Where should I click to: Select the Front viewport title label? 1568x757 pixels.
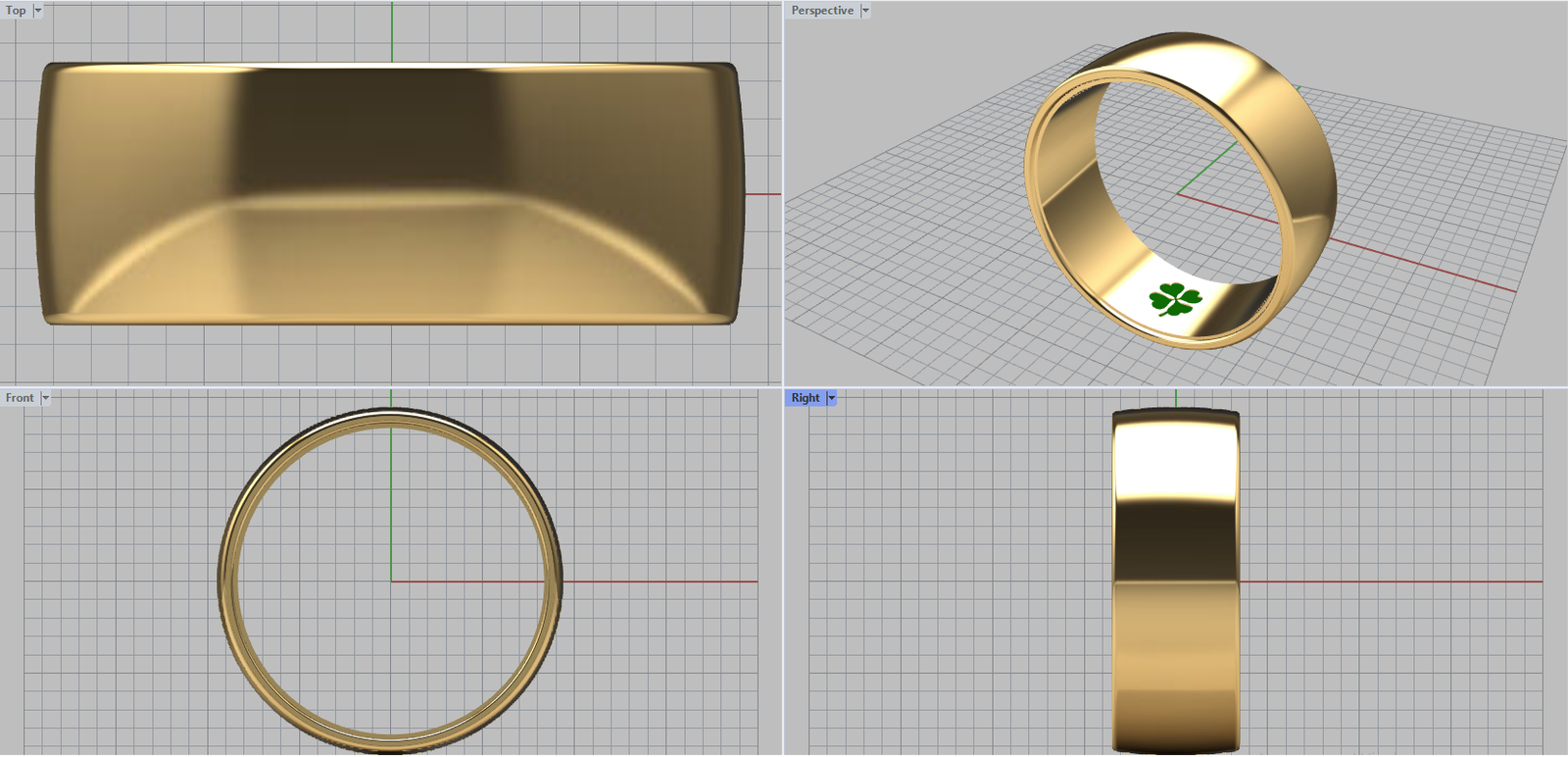(20, 398)
